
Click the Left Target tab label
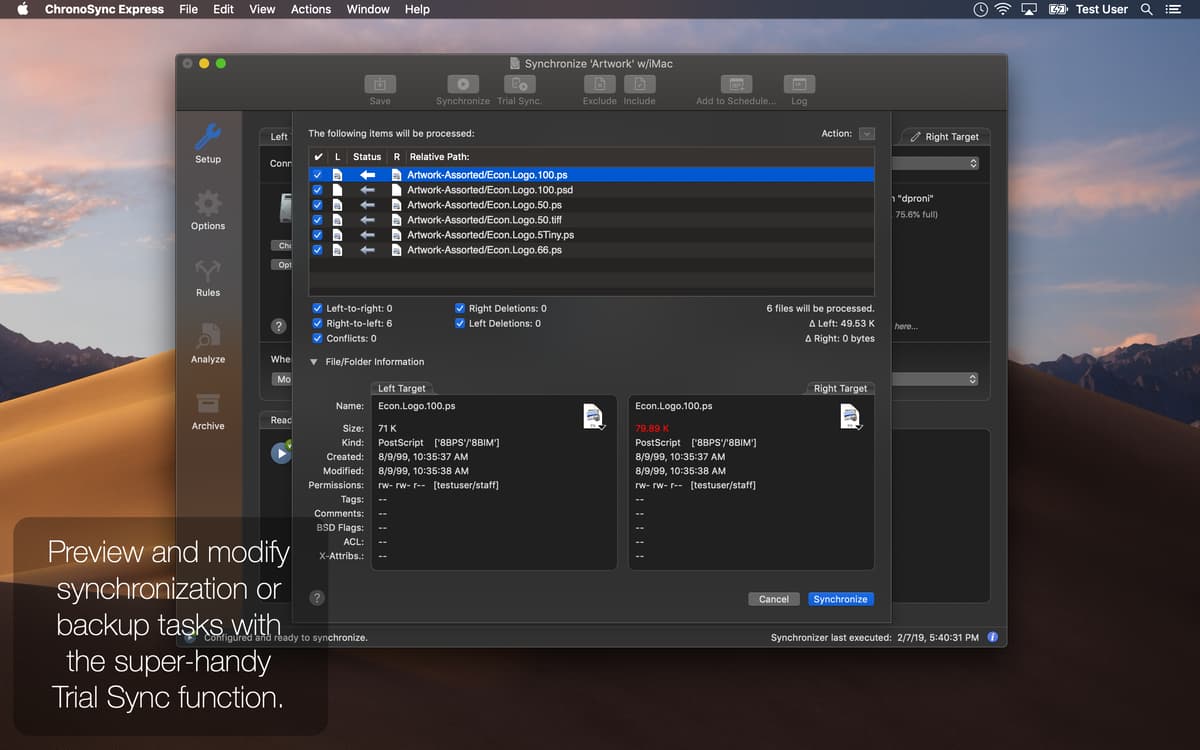[x=402, y=388]
